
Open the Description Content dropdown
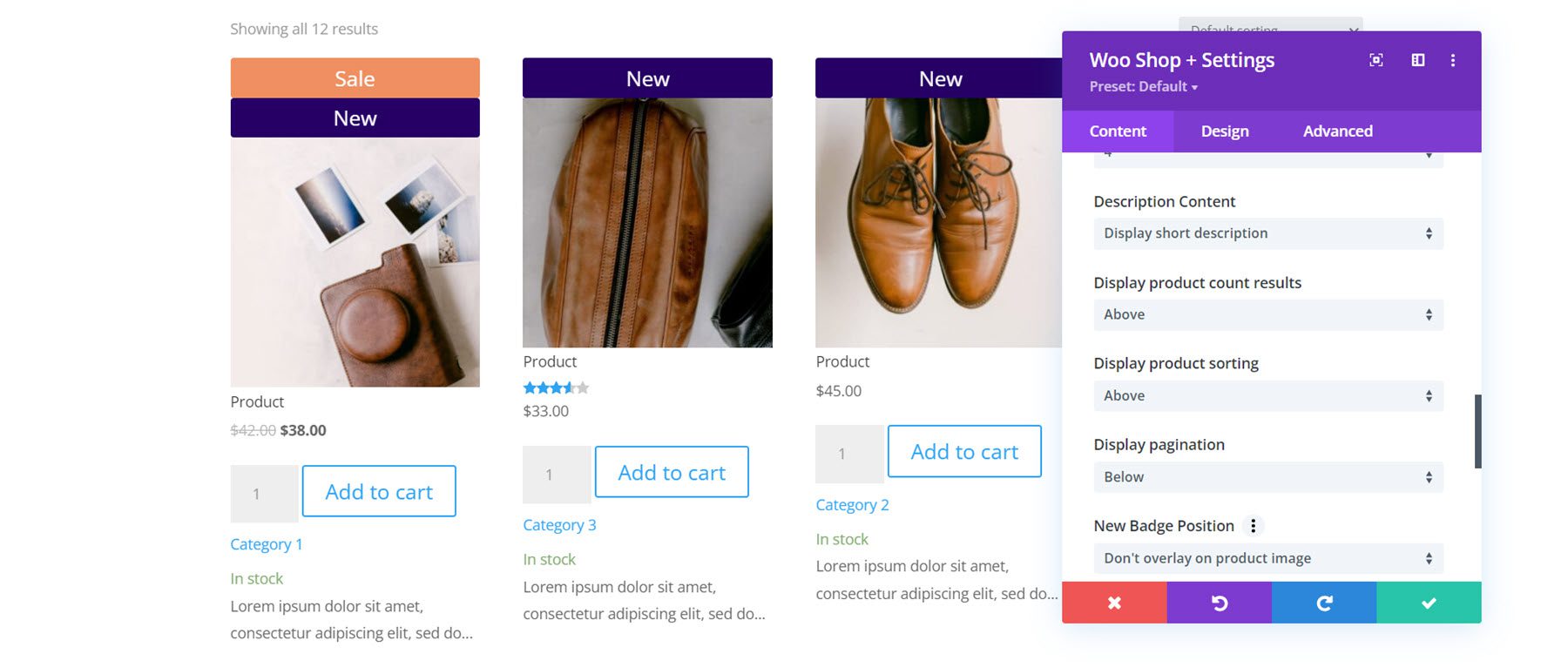1267,233
